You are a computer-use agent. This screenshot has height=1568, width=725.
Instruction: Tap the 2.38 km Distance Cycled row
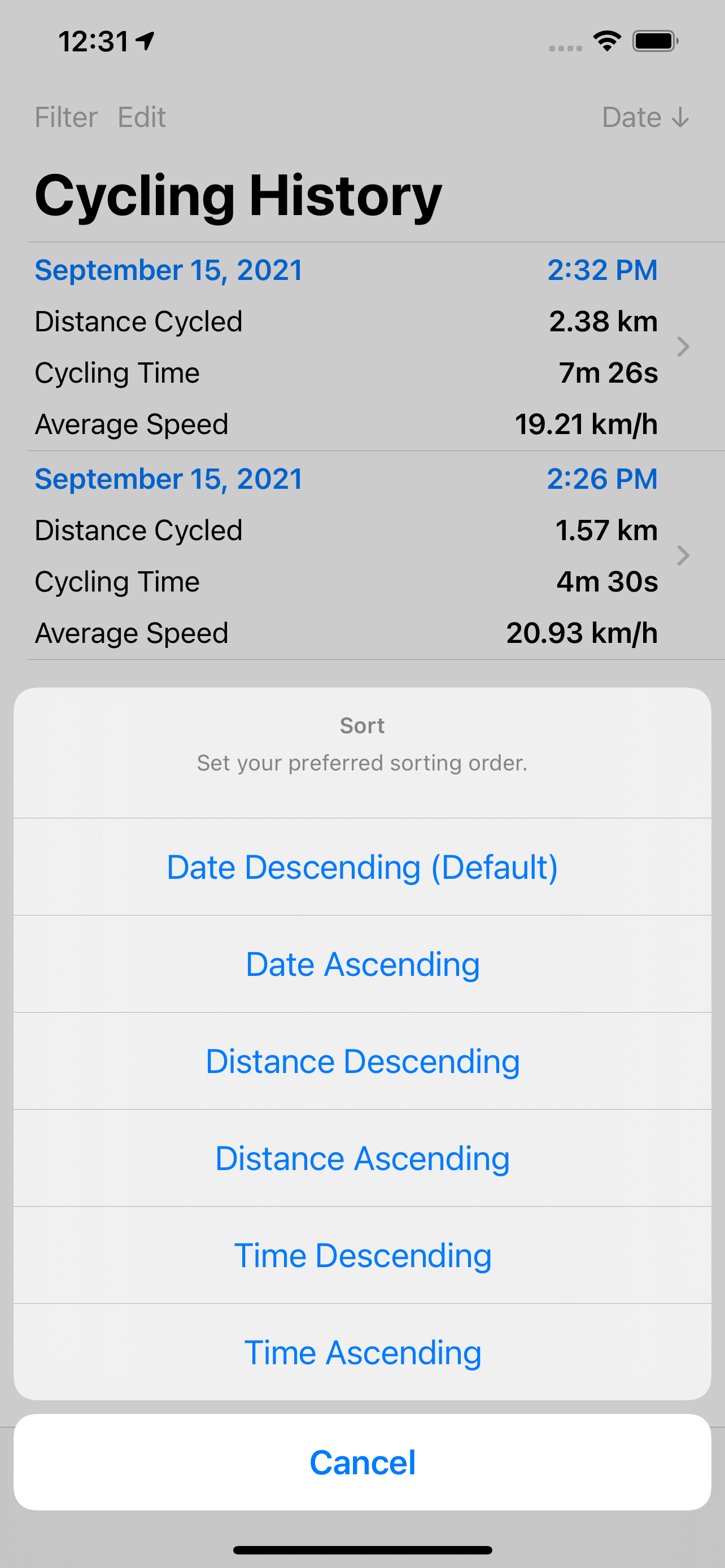(346, 321)
